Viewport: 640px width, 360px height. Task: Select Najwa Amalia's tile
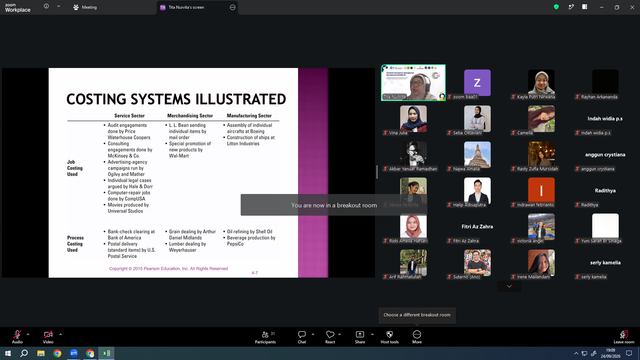(x=477, y=154)
